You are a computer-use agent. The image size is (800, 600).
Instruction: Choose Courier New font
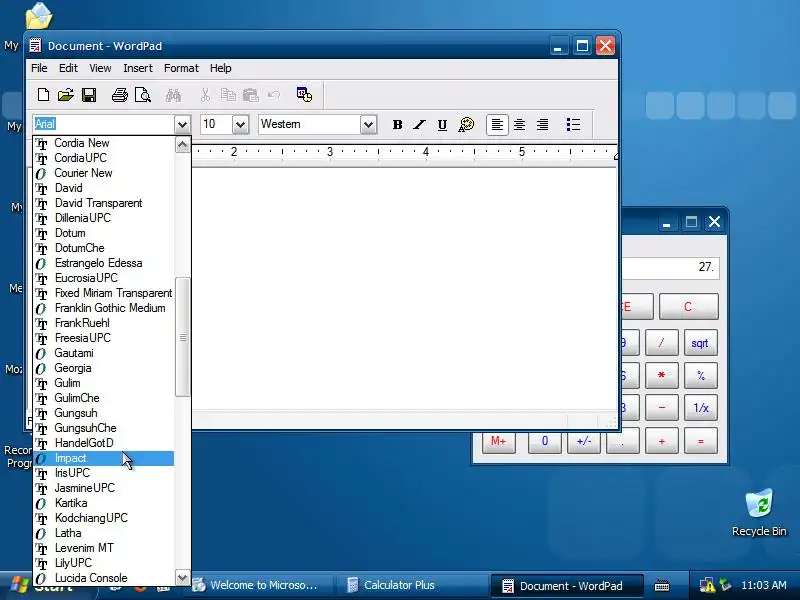[104, 173]
